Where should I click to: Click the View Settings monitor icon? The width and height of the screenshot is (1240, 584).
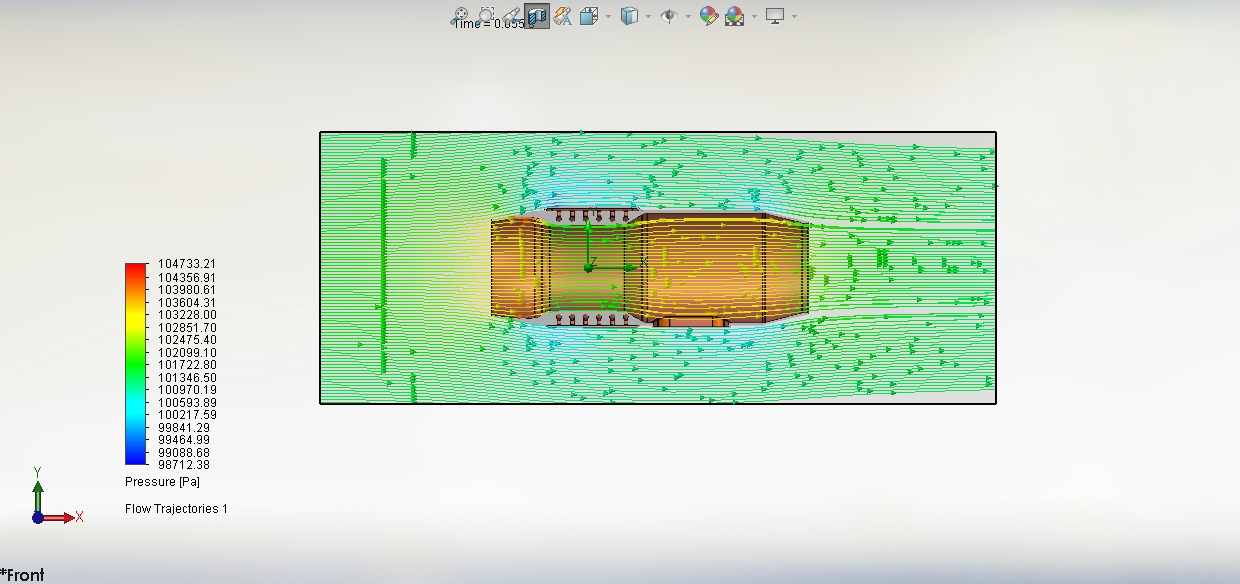point(775,16)
